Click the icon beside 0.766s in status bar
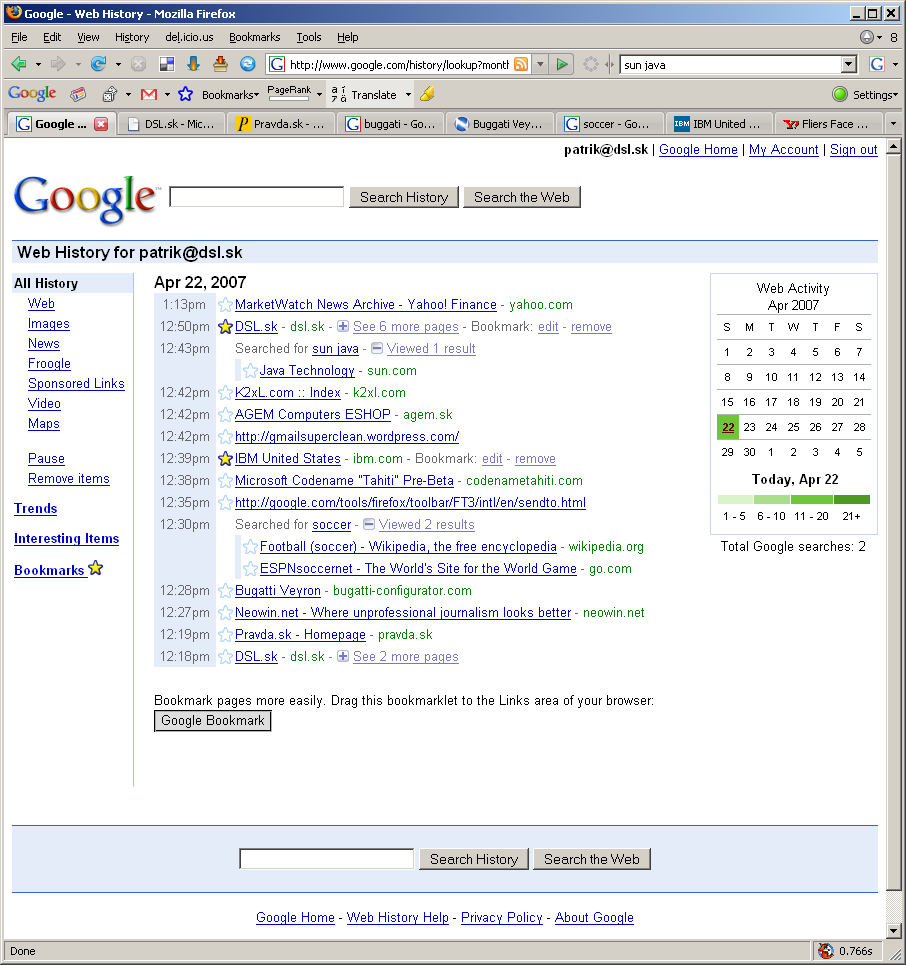This screenshot has width=906, height=965. tap(825, 951)
